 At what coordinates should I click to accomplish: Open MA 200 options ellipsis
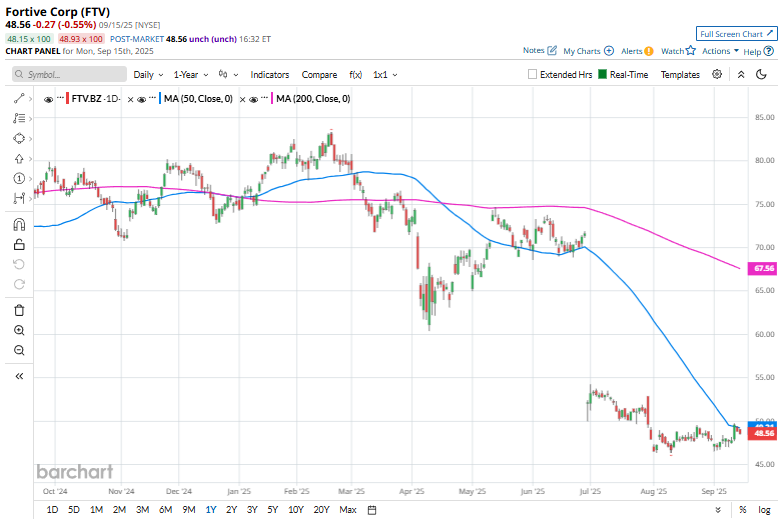(x=264, y=98)
